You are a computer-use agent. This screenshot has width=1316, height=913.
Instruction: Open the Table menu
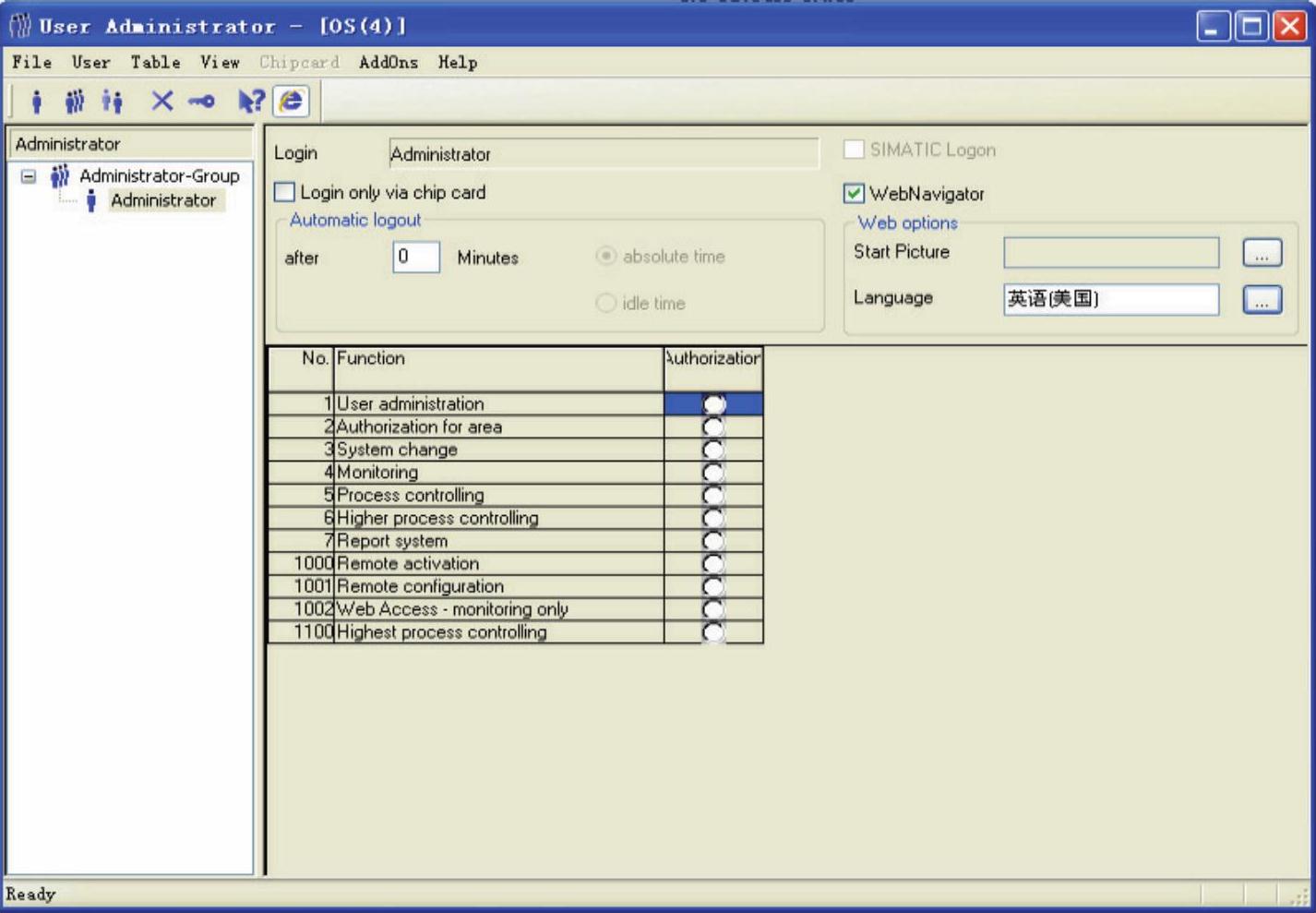coord(155,62)
